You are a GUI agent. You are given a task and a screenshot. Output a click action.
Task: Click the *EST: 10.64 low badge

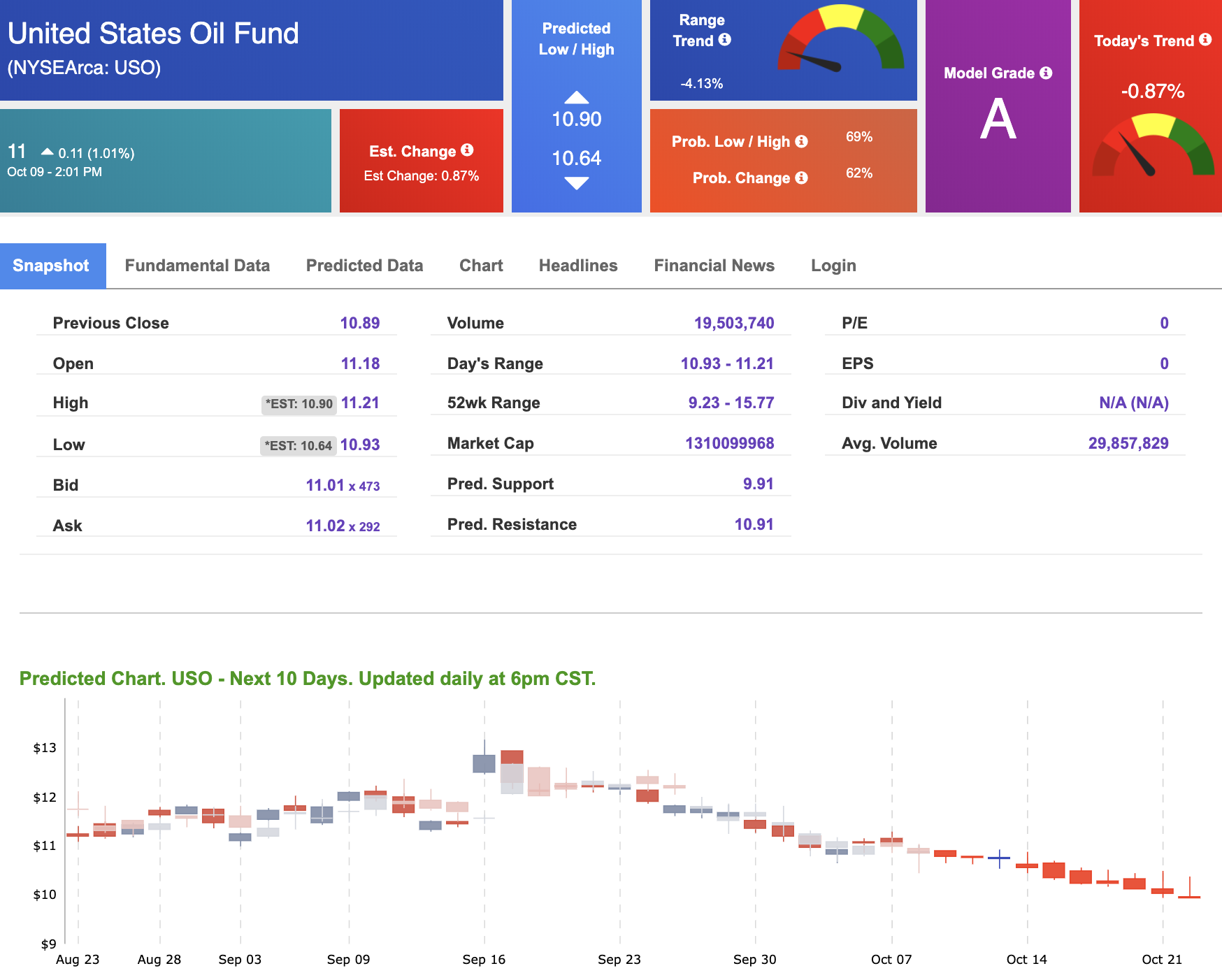pyautogui.click(x=299, y=445)
